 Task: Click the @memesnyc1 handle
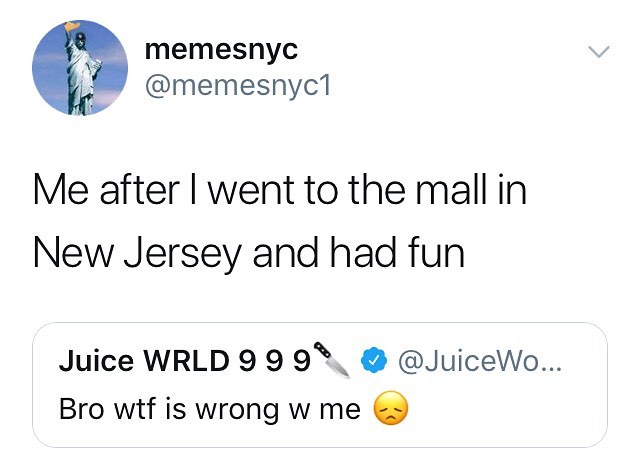pos(238,86)
